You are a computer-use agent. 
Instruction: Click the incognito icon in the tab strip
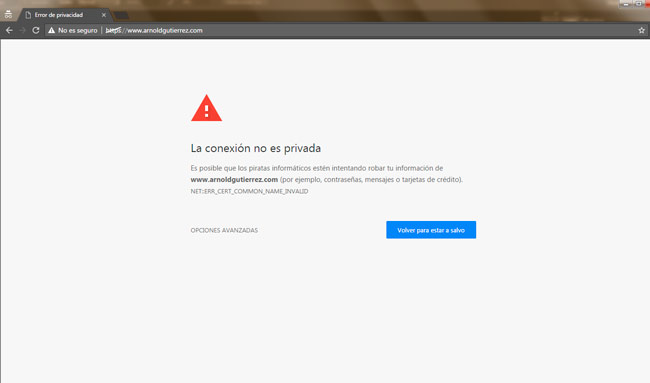8,15
